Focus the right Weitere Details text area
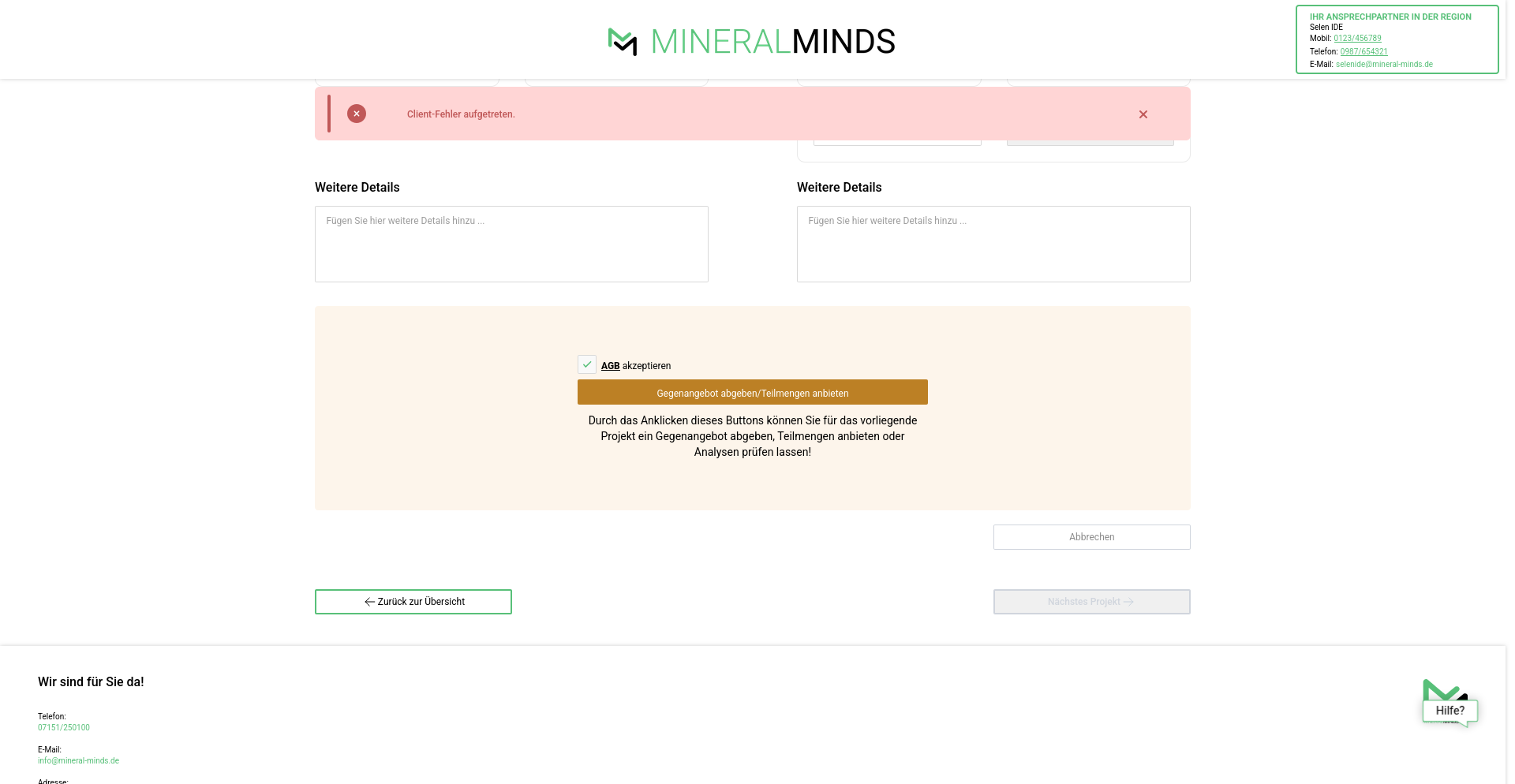The width and height of the screenshot is (1515, 784). coord(993,245)
